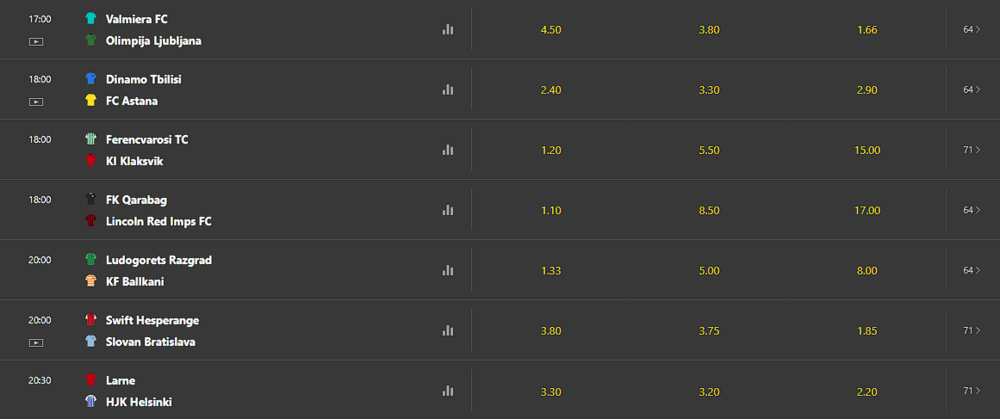Open stats icon for Ludogorets Razgrad match

tap(448, 270)
